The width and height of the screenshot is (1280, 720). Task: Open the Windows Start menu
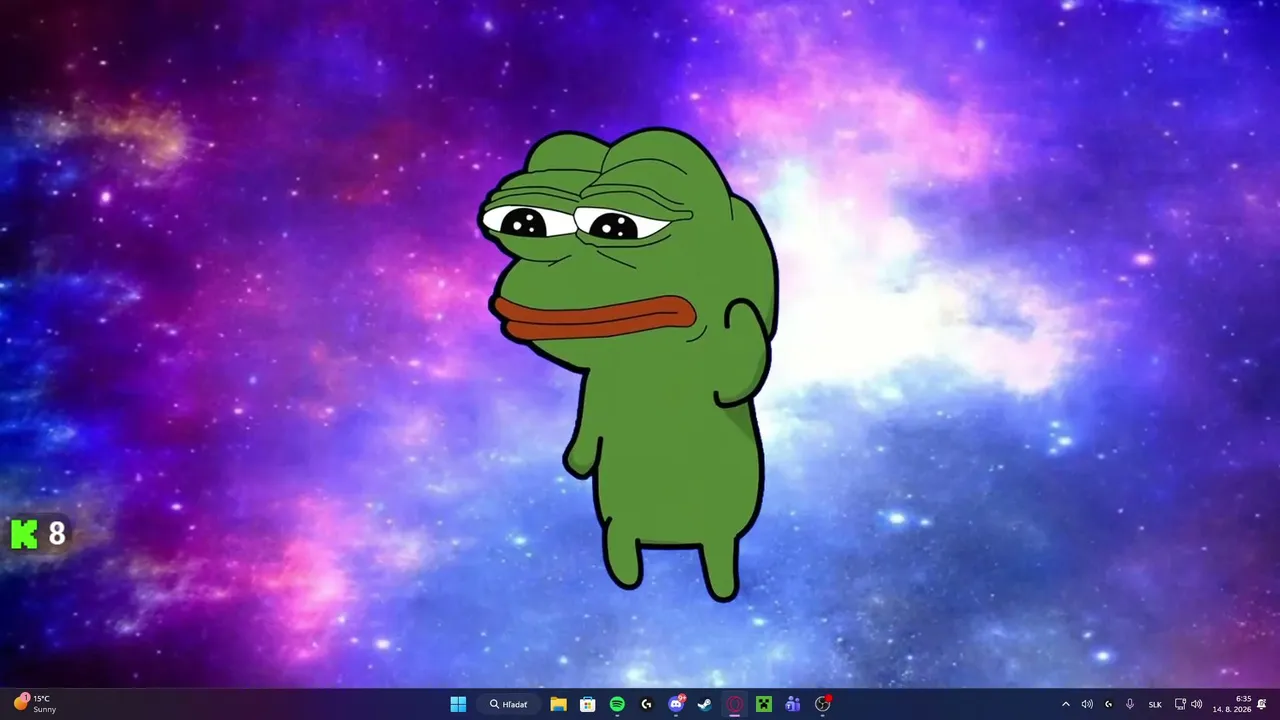click(458, 704)
